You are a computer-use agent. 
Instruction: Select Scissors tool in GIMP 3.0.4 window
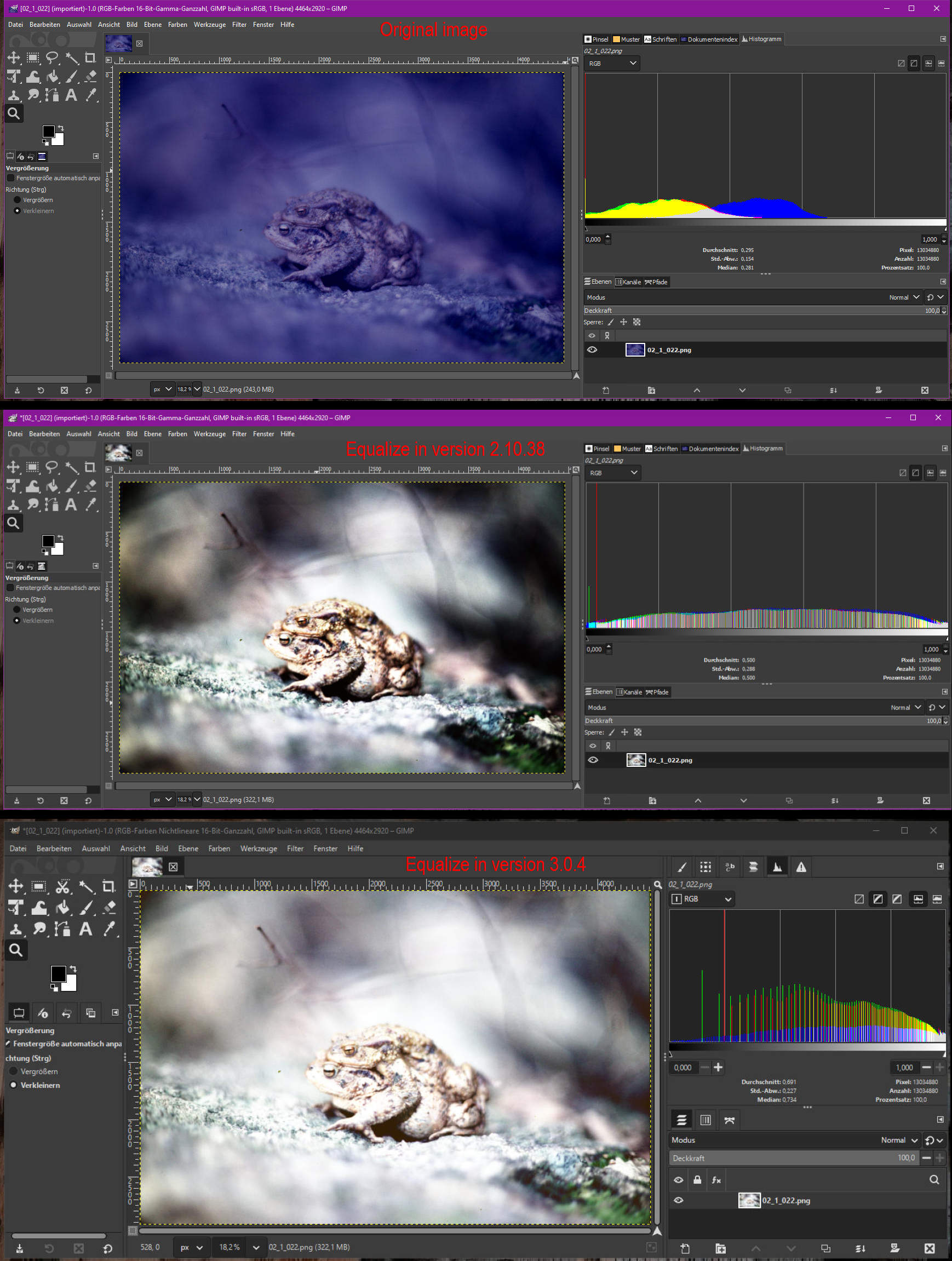tap(62, 886)
